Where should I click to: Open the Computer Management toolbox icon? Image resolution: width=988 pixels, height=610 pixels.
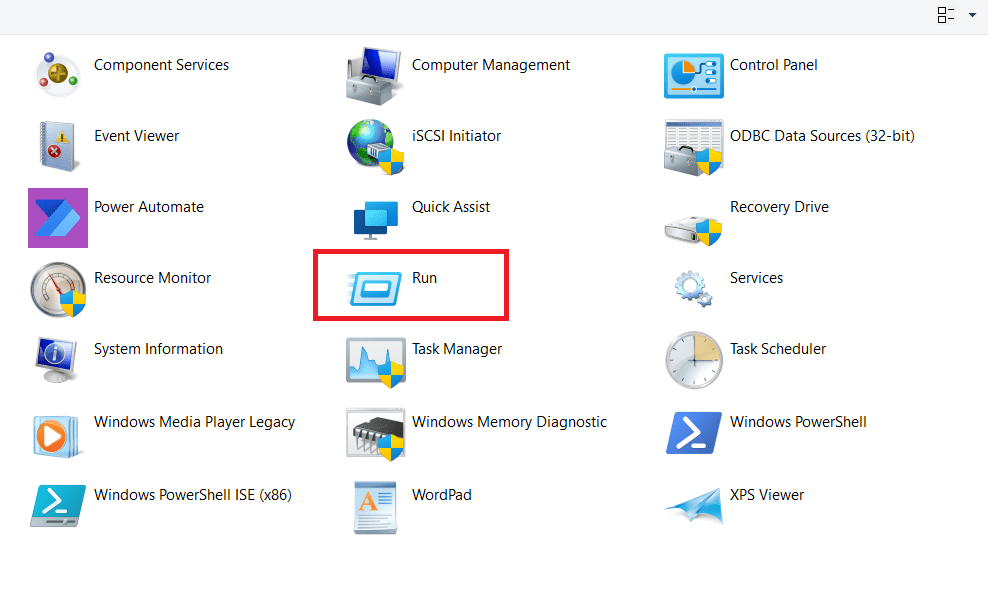click(375, 76)
